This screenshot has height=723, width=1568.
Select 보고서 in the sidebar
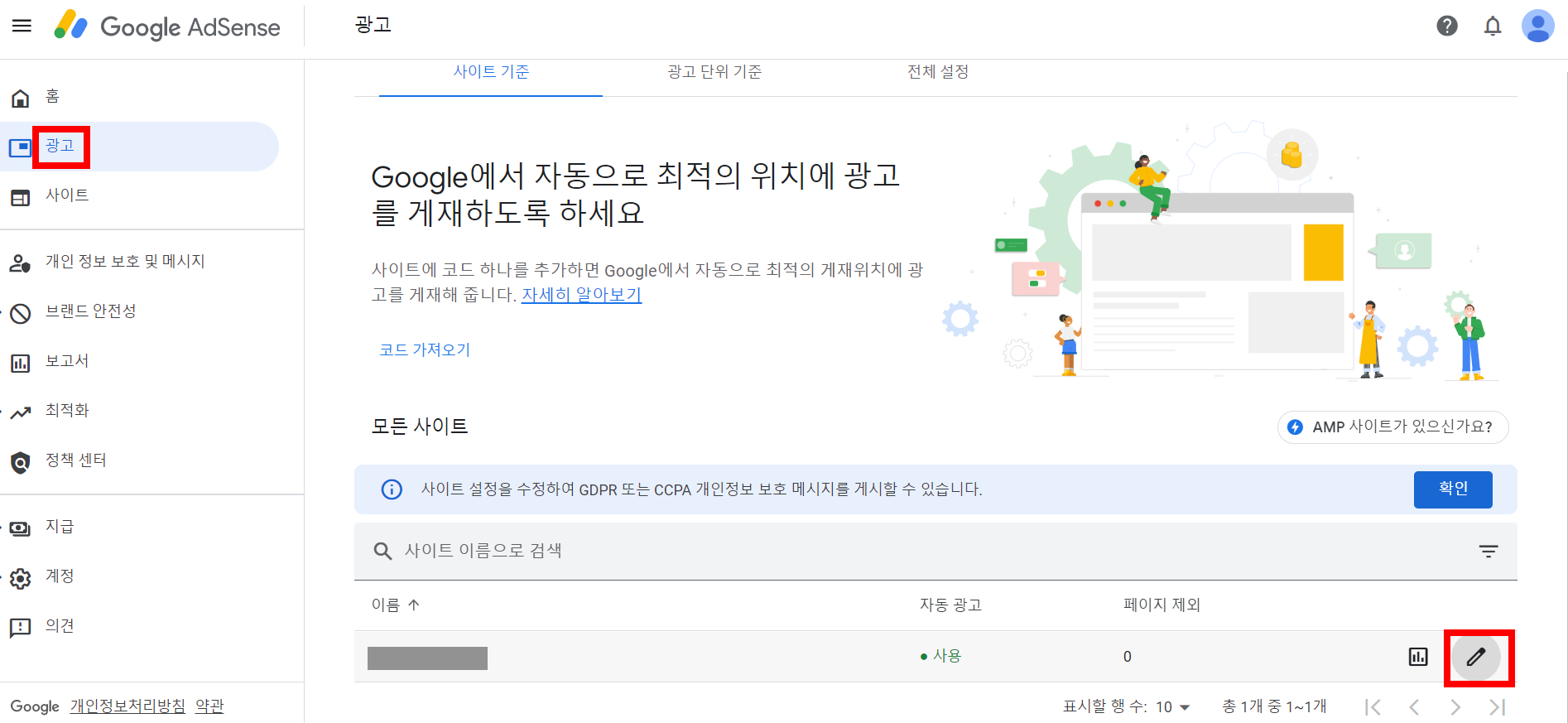67,361
